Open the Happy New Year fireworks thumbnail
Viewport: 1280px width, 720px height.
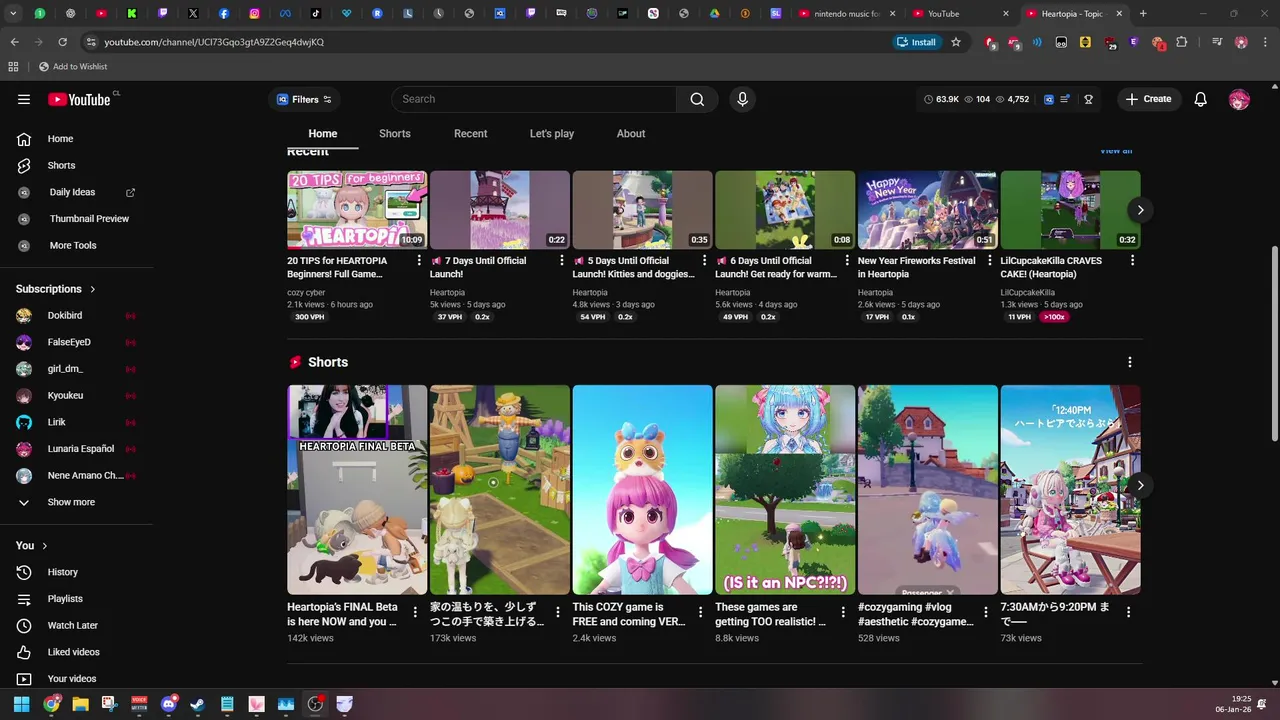click(x=928, y=210)
